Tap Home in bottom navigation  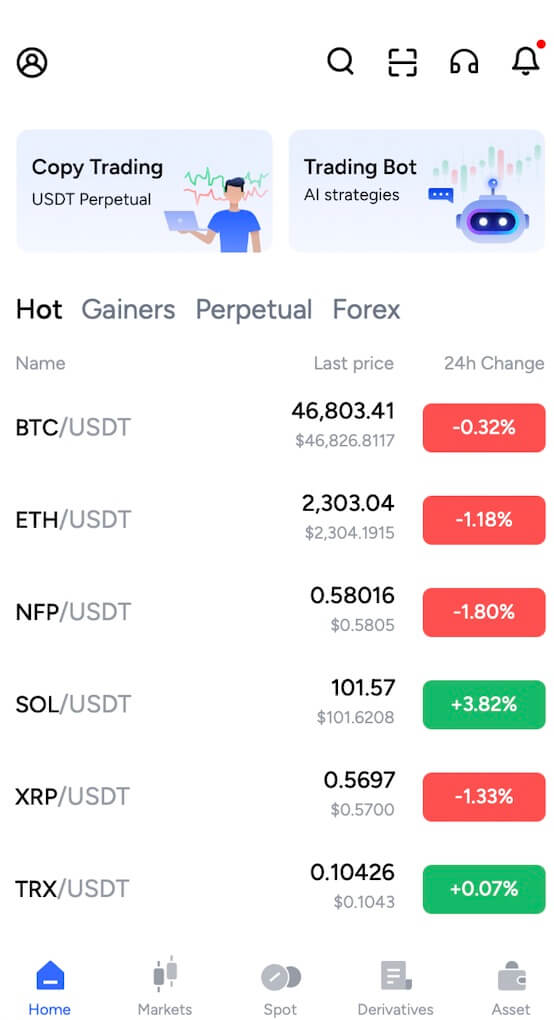pyautogui.click(x=50, y=987)
